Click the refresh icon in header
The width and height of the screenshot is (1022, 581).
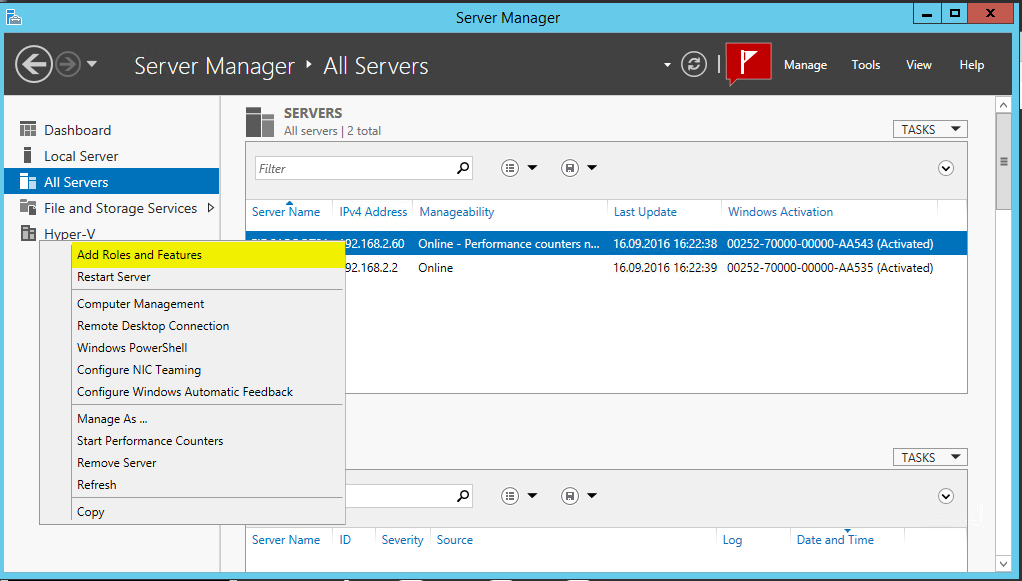point(694,65)
